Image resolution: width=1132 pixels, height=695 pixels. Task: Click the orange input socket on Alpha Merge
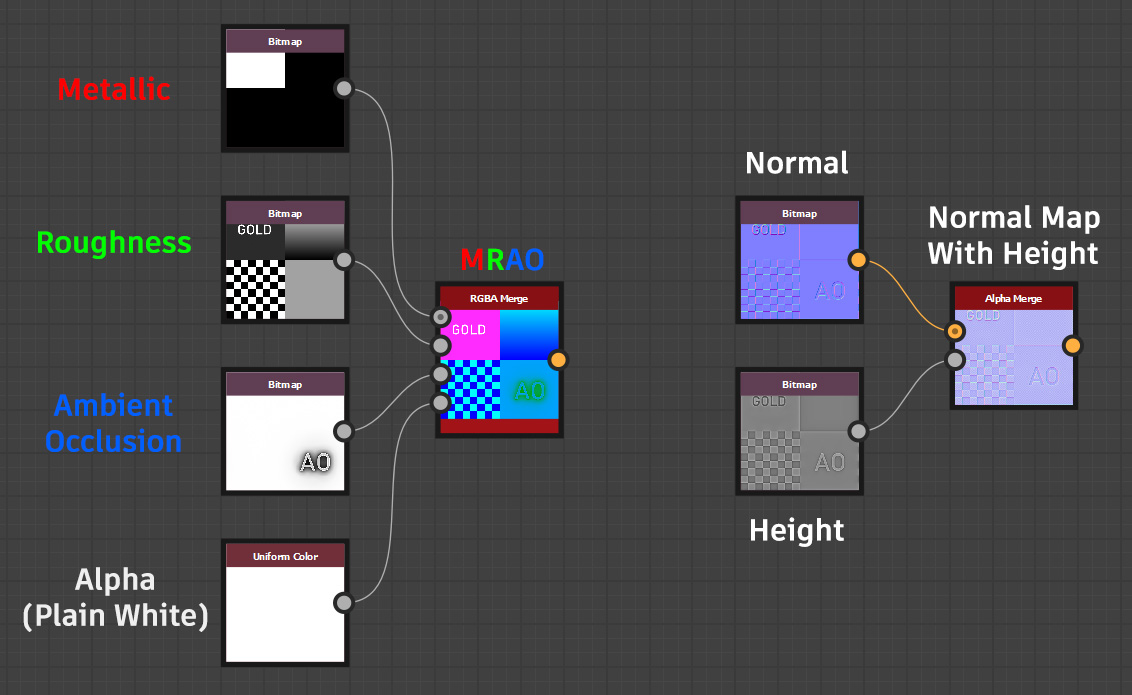pos(953,328)
